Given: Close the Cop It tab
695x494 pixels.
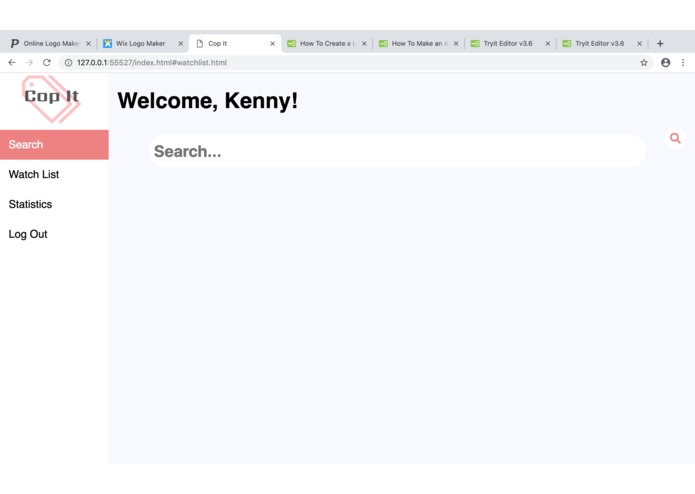Looking at the screenshot, I should click(x=272, y=43).
